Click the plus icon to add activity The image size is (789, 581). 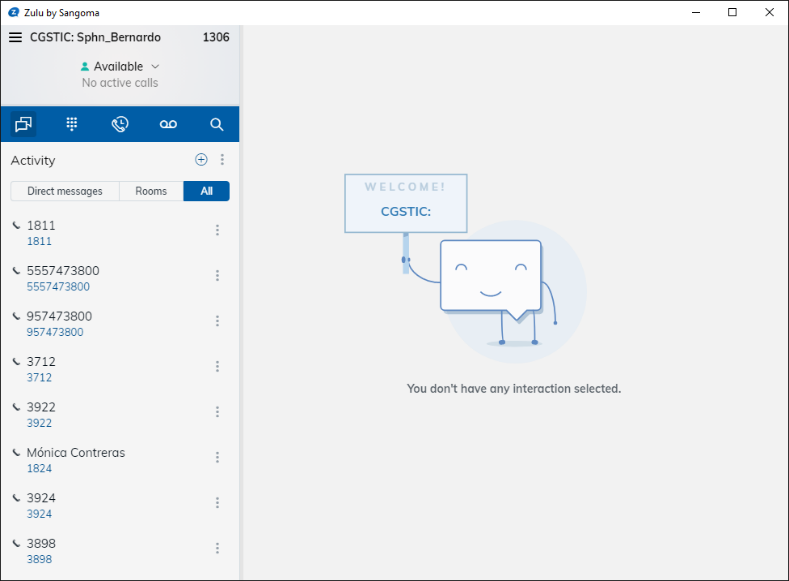coord(201,160)
